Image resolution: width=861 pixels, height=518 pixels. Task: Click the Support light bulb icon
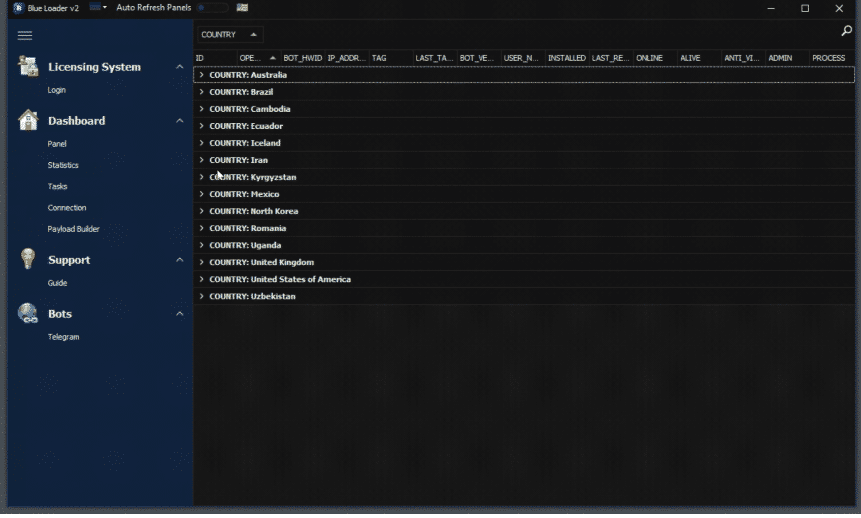pyautogui.click(x=28, y=259)
